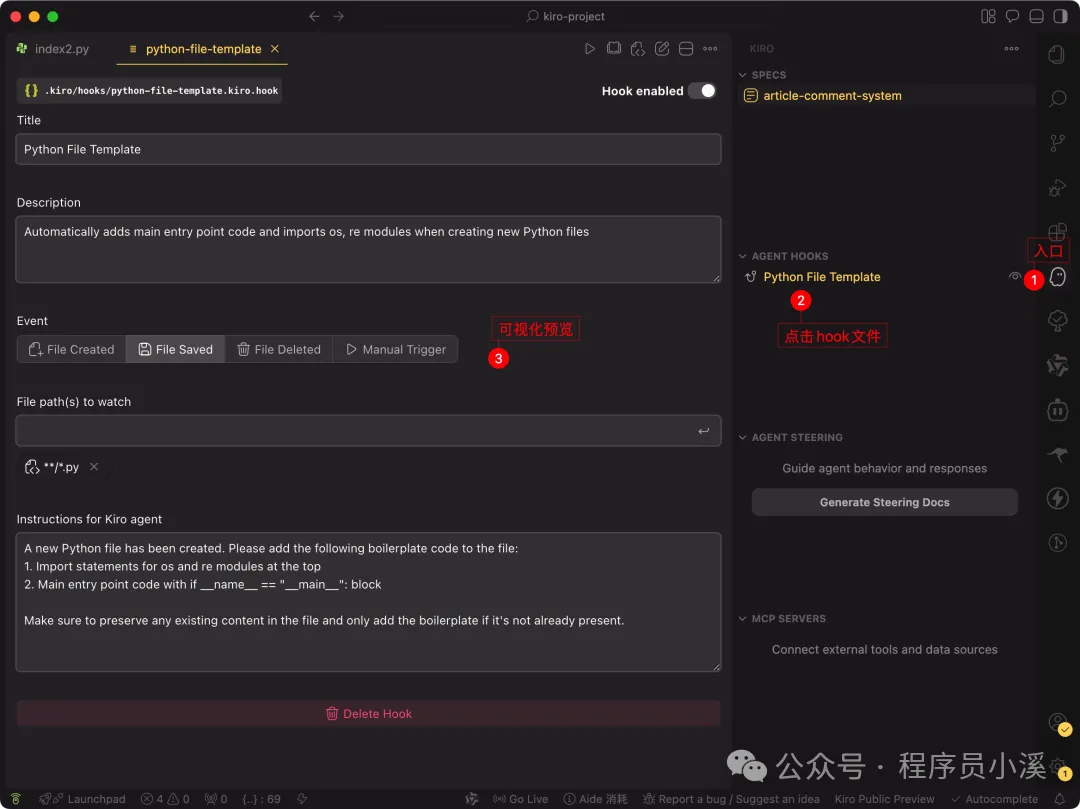Go back with left arrow in title bar
The height and width of the screenshot is (809, 1080).
click(314, 16)
